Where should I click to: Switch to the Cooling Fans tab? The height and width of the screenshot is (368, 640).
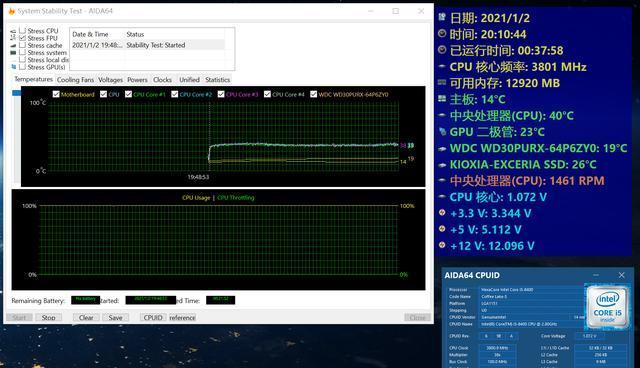(x=75, y=80)
